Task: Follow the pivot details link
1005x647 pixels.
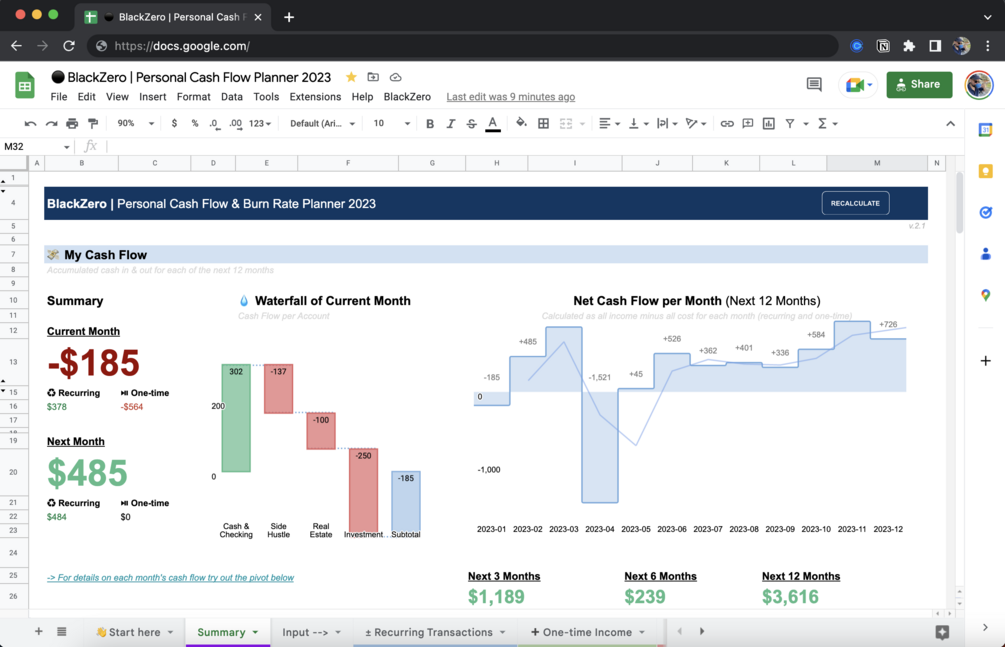Action: pyautogui.click(x=170, y=578)
